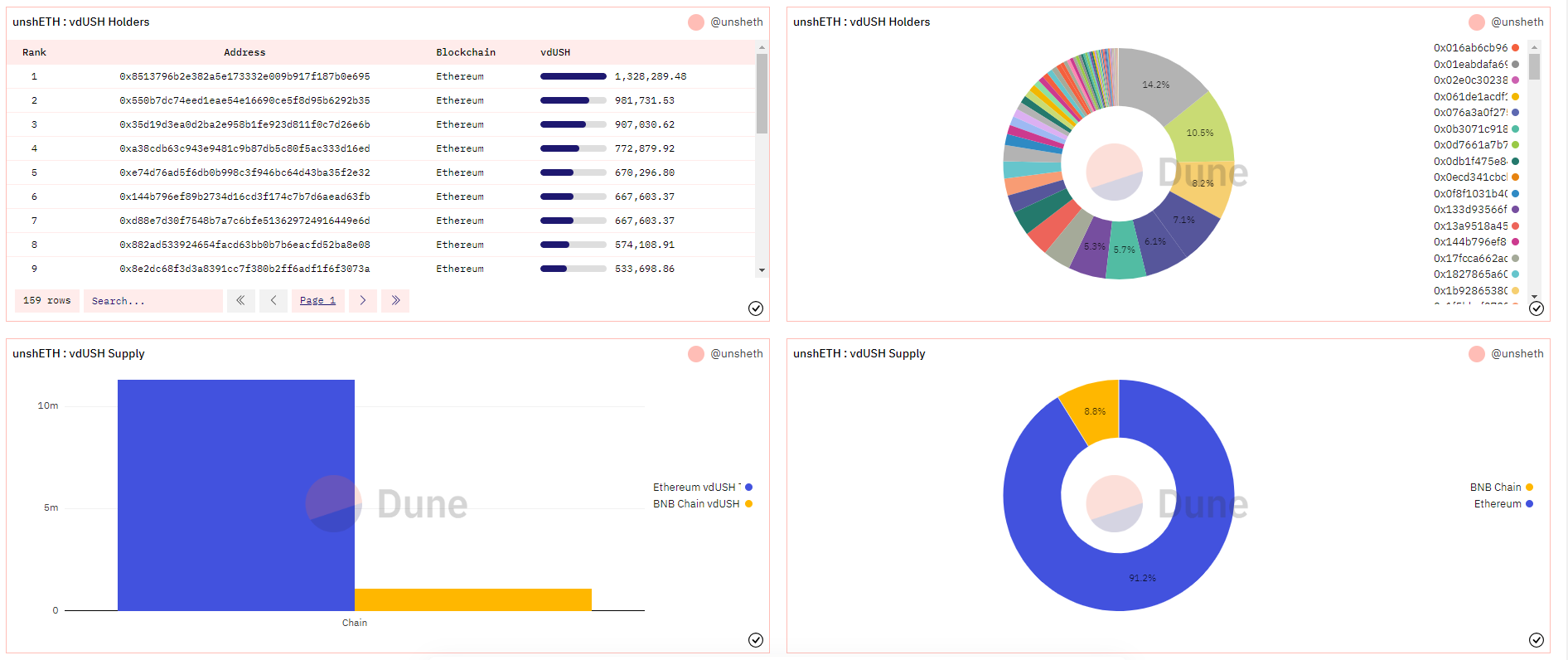Click the check-circle icon in the holders table panel
The height and width of the screenshot is (660, 1568).
756,308
